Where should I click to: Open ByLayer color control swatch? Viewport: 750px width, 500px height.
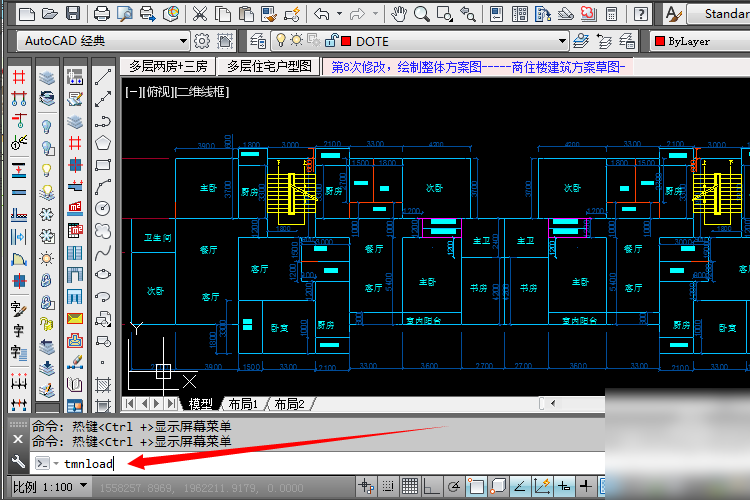tap(660, 41)
